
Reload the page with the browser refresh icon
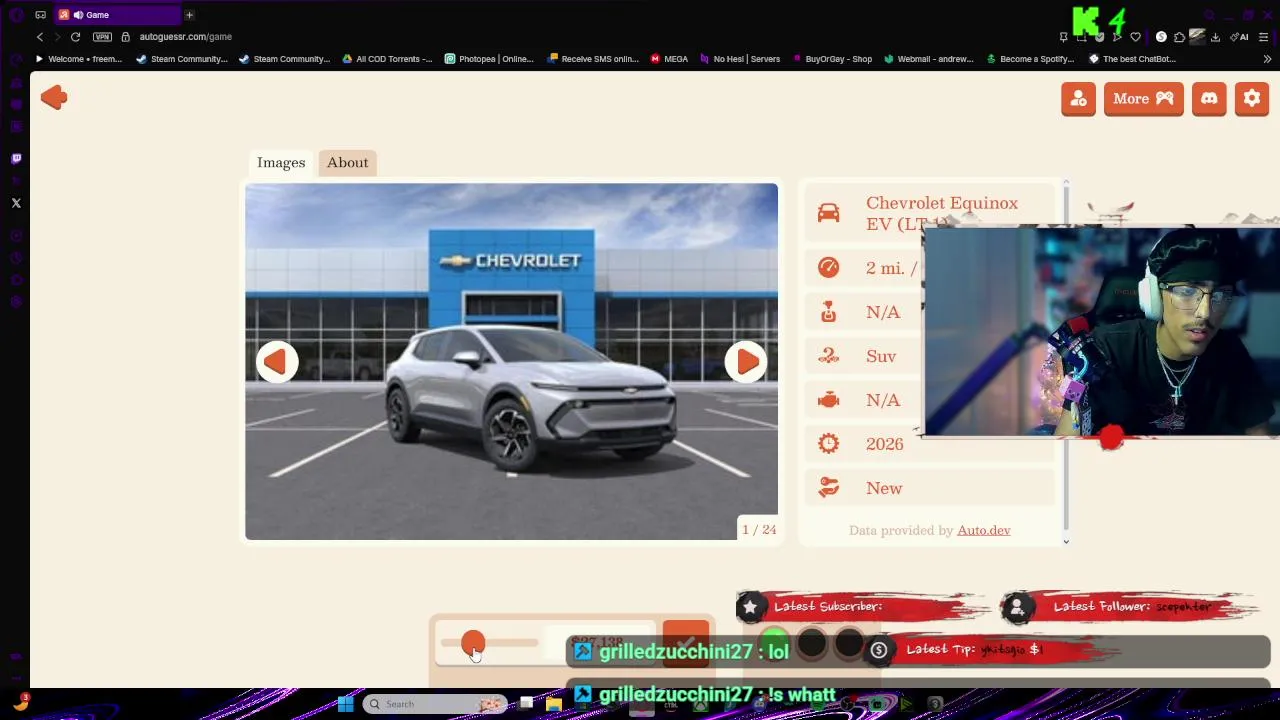pos(75,37)
